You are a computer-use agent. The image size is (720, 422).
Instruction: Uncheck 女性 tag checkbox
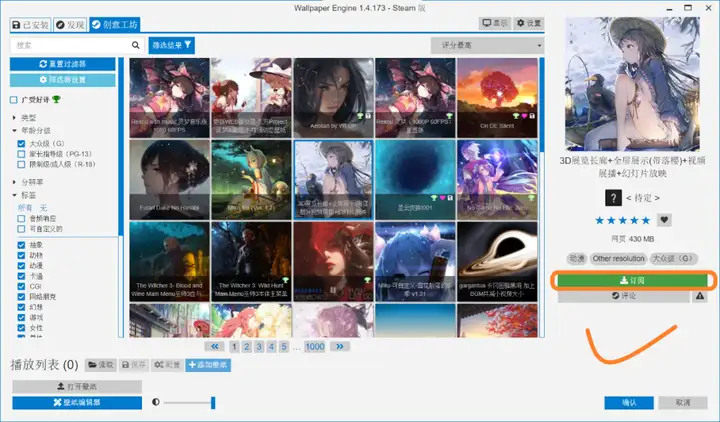[21, 328]
